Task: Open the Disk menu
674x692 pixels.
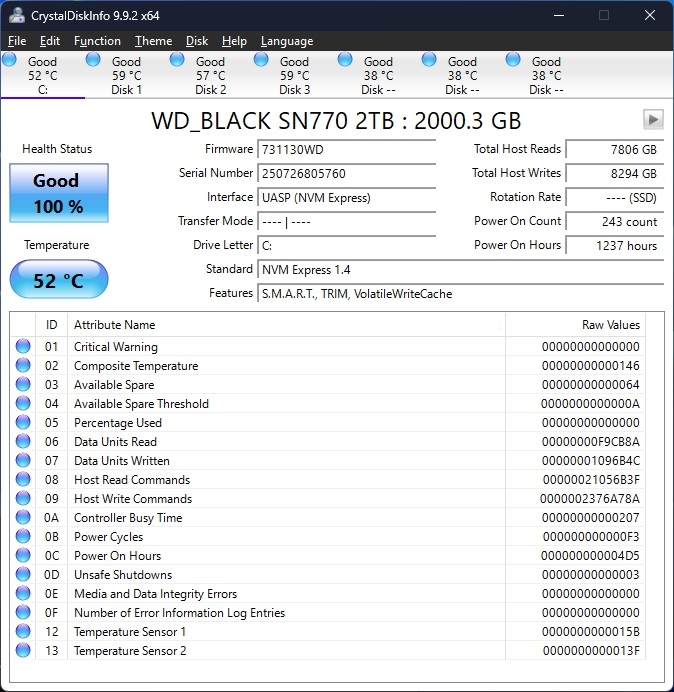Action: pyautogui.click(x=197, y=41)
